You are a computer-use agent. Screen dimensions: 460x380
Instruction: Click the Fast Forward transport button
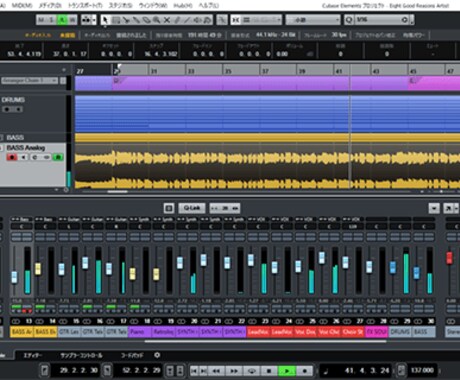234,371
